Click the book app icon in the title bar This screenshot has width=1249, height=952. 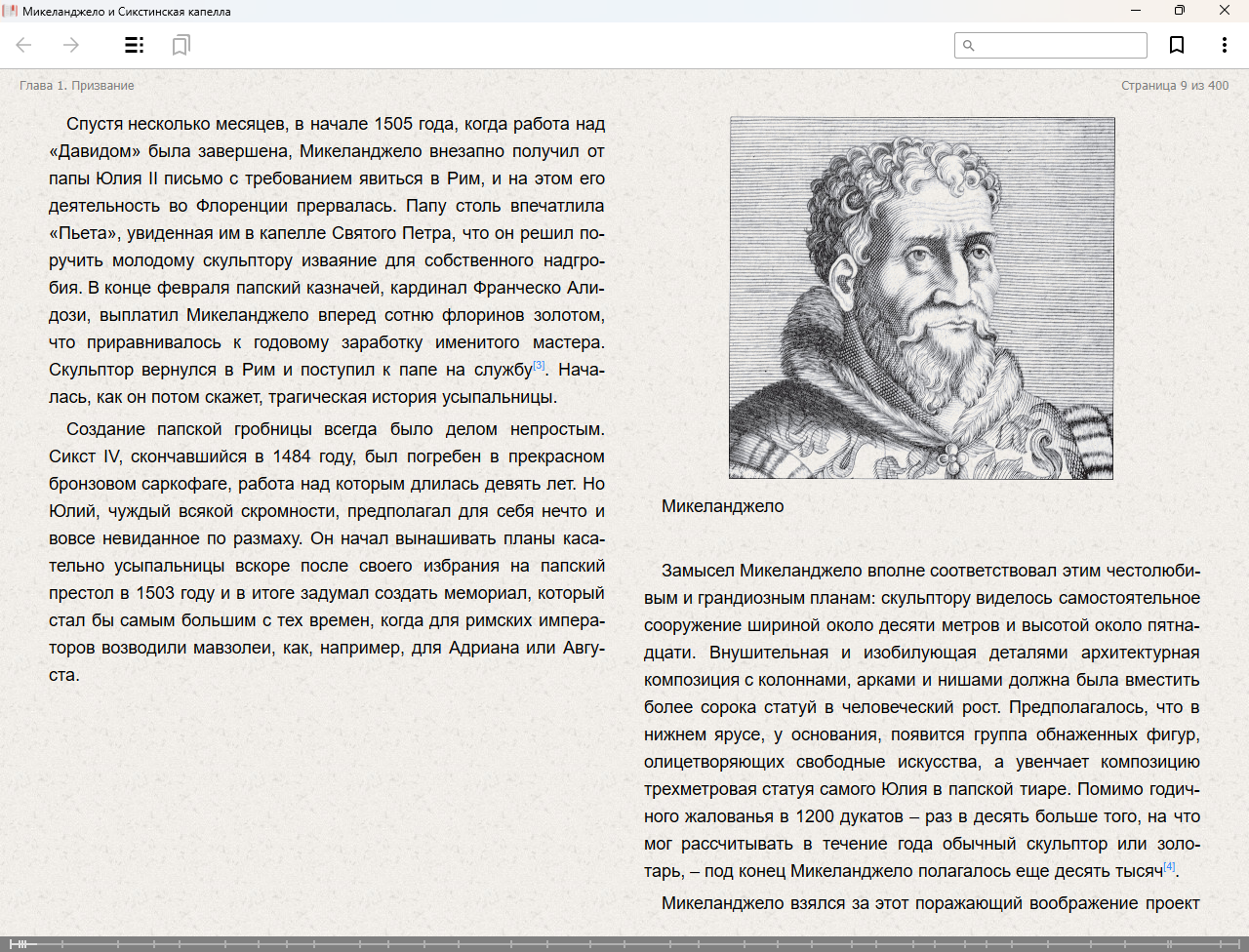coord(11,11)
